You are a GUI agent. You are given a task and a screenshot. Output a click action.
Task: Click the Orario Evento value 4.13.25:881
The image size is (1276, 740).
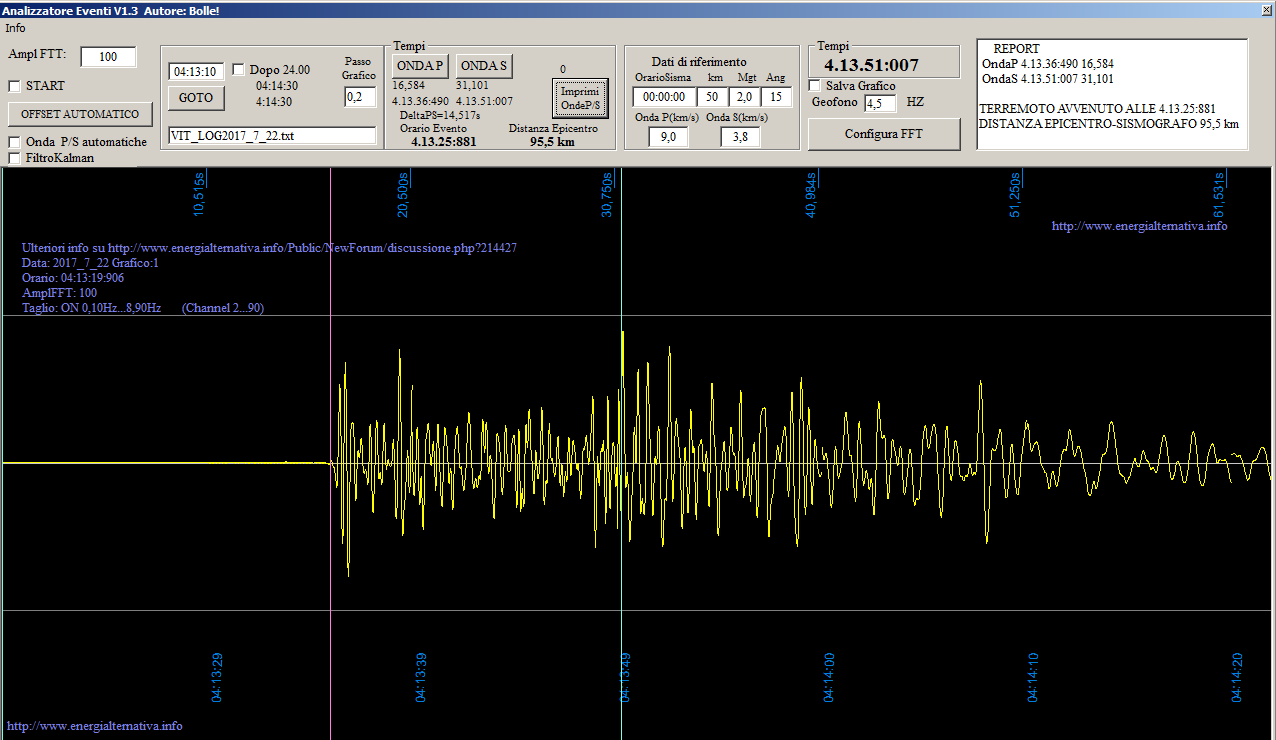pyautogui.click(x=444, y=142)
